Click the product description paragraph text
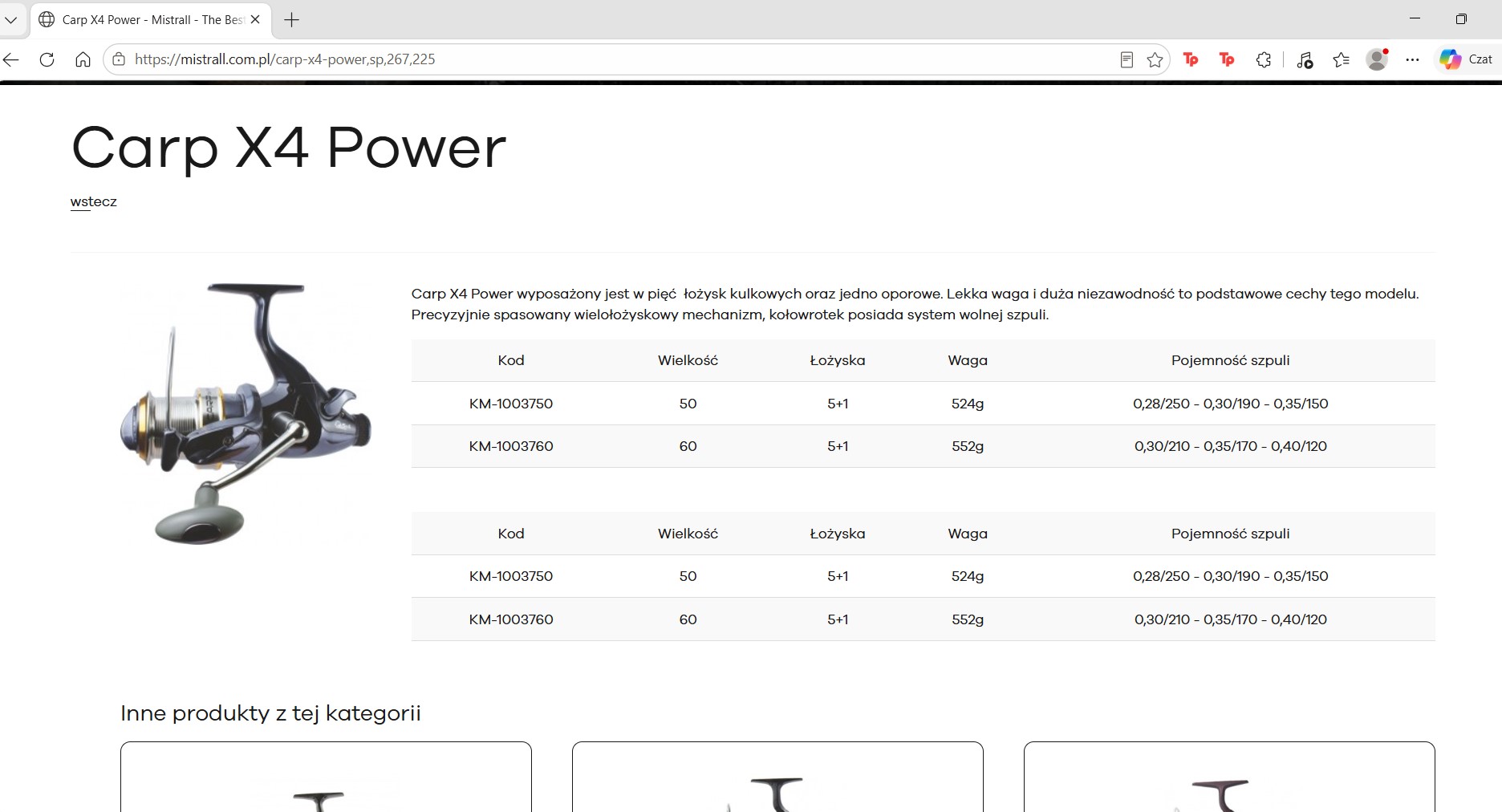The height and width of the screenshot is (812, 1502). (915, 304)
